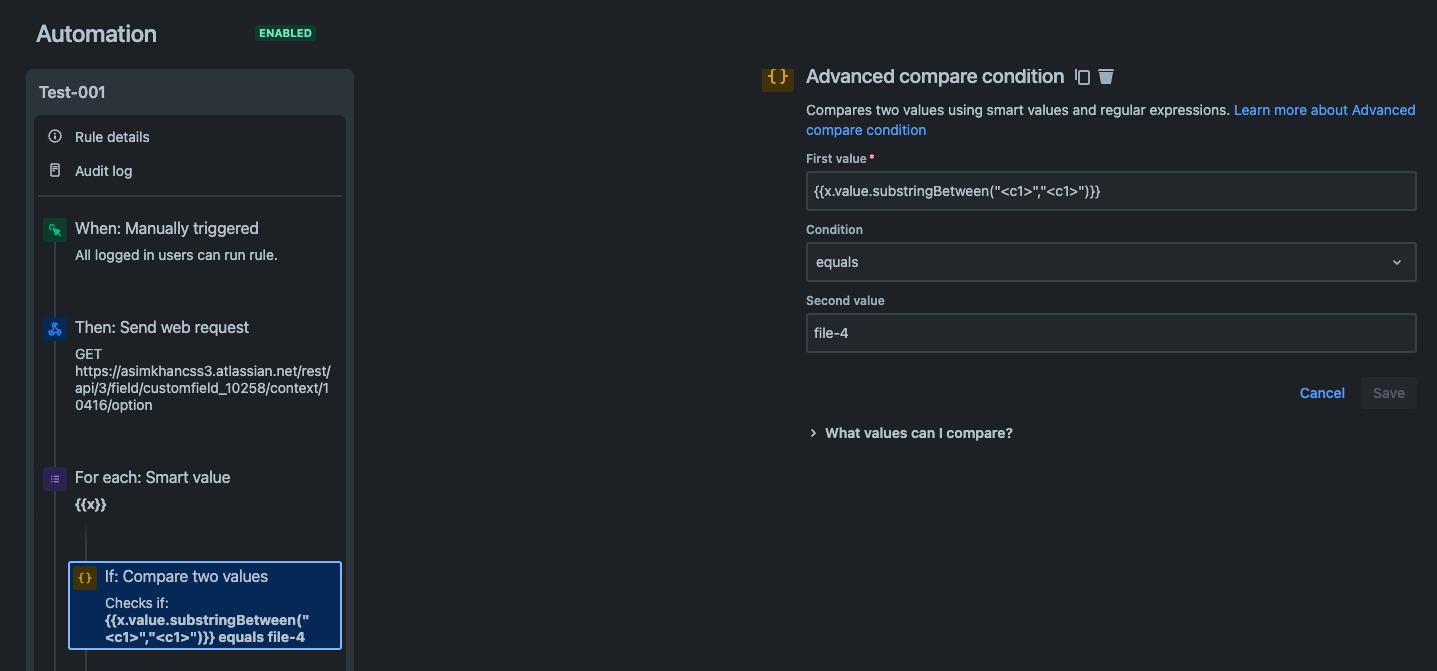Click the Audit log icon

point(56,170)
